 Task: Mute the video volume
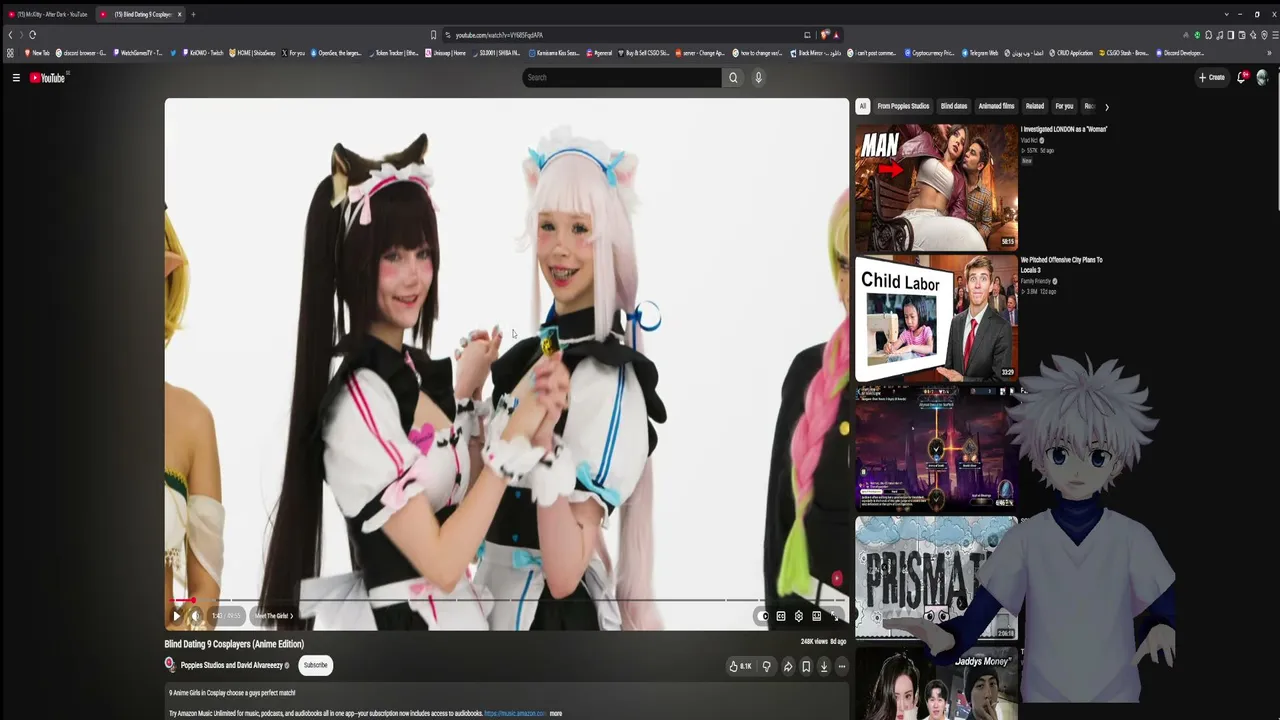point(195,616)
